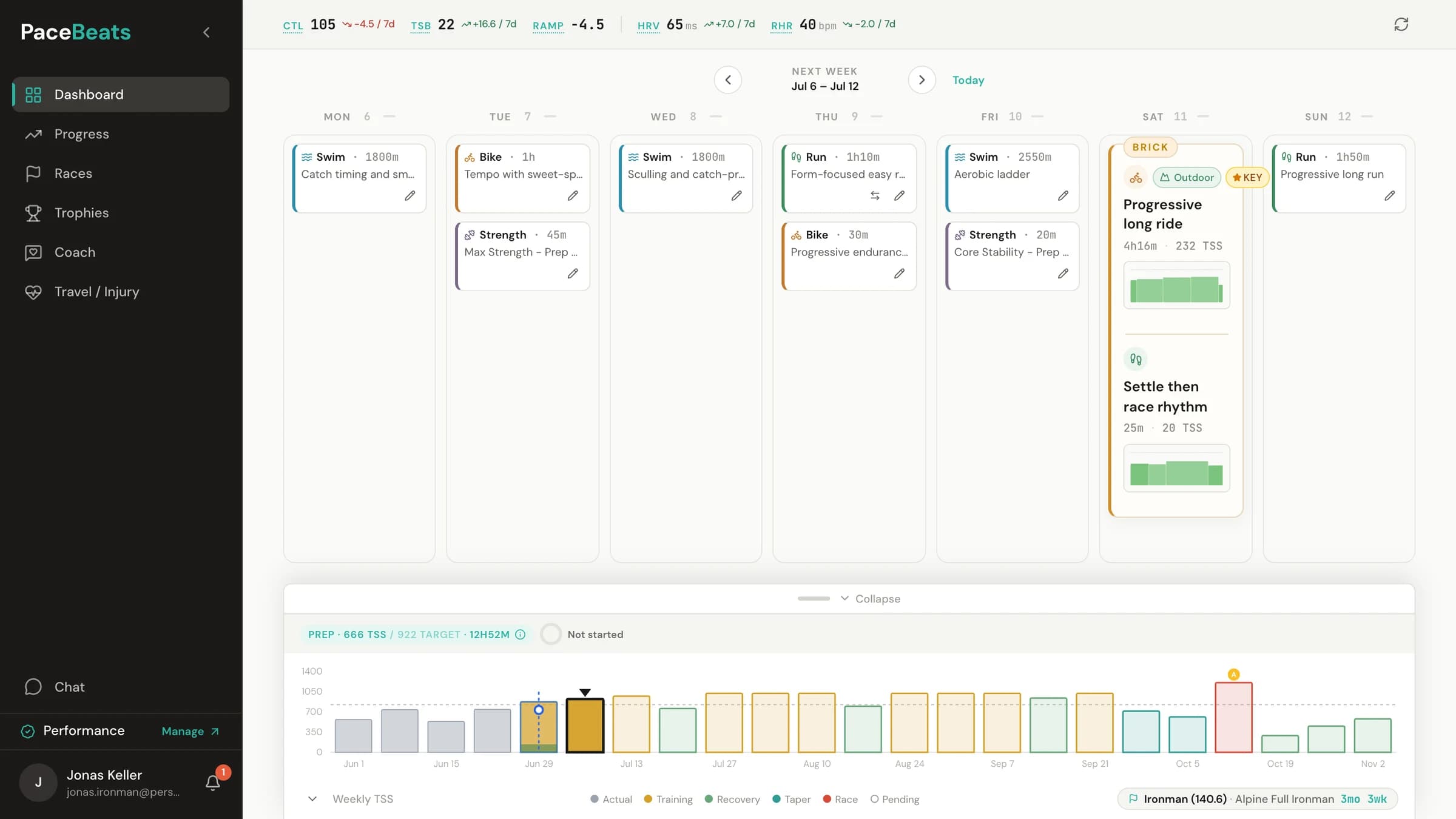The height and width of the screenshot is (819, 1456).
Task: Jump to Today
Action: (x=968, y=80)
